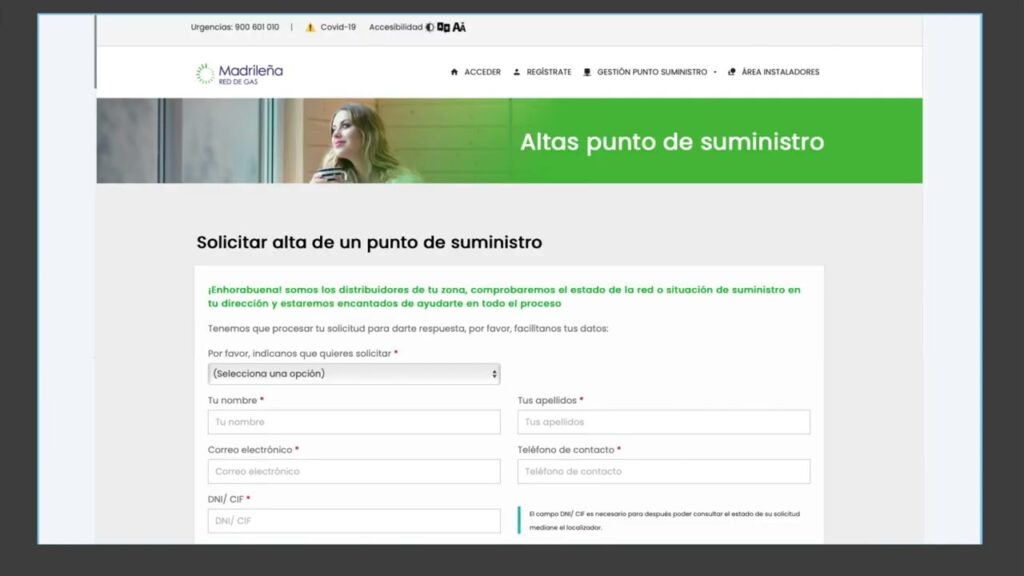Open the Acceder menu item

pos(482,72)
